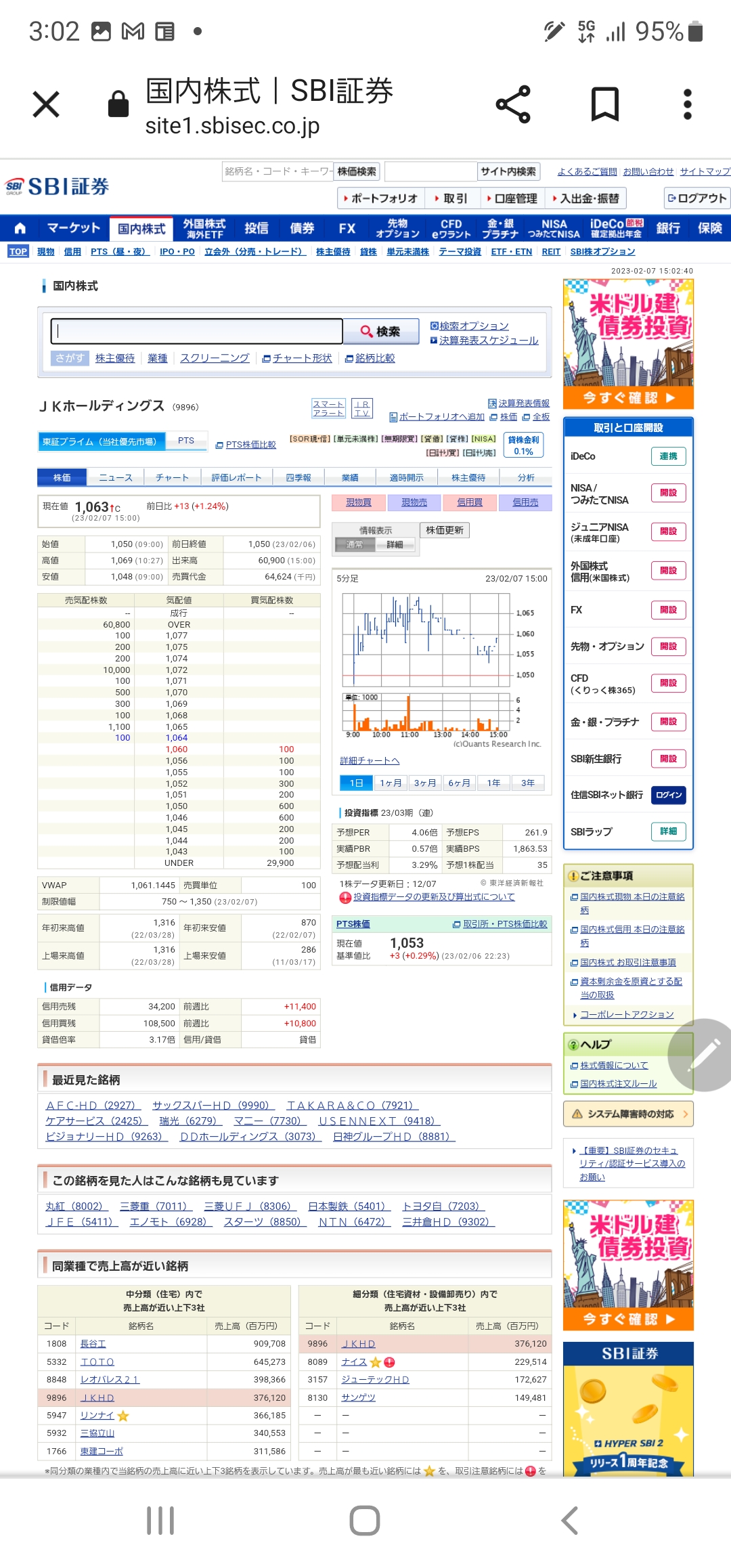Switch to 投信 tab
731x1568 pixels.
[x=257, y=228]
